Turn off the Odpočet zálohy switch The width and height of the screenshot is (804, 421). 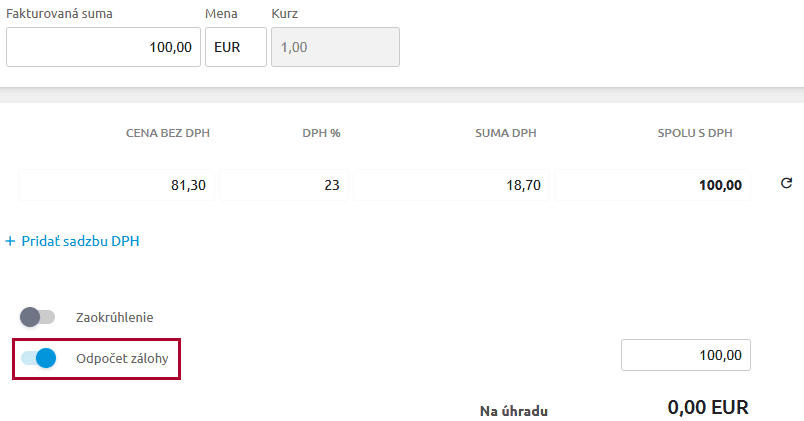coord(38,357)
